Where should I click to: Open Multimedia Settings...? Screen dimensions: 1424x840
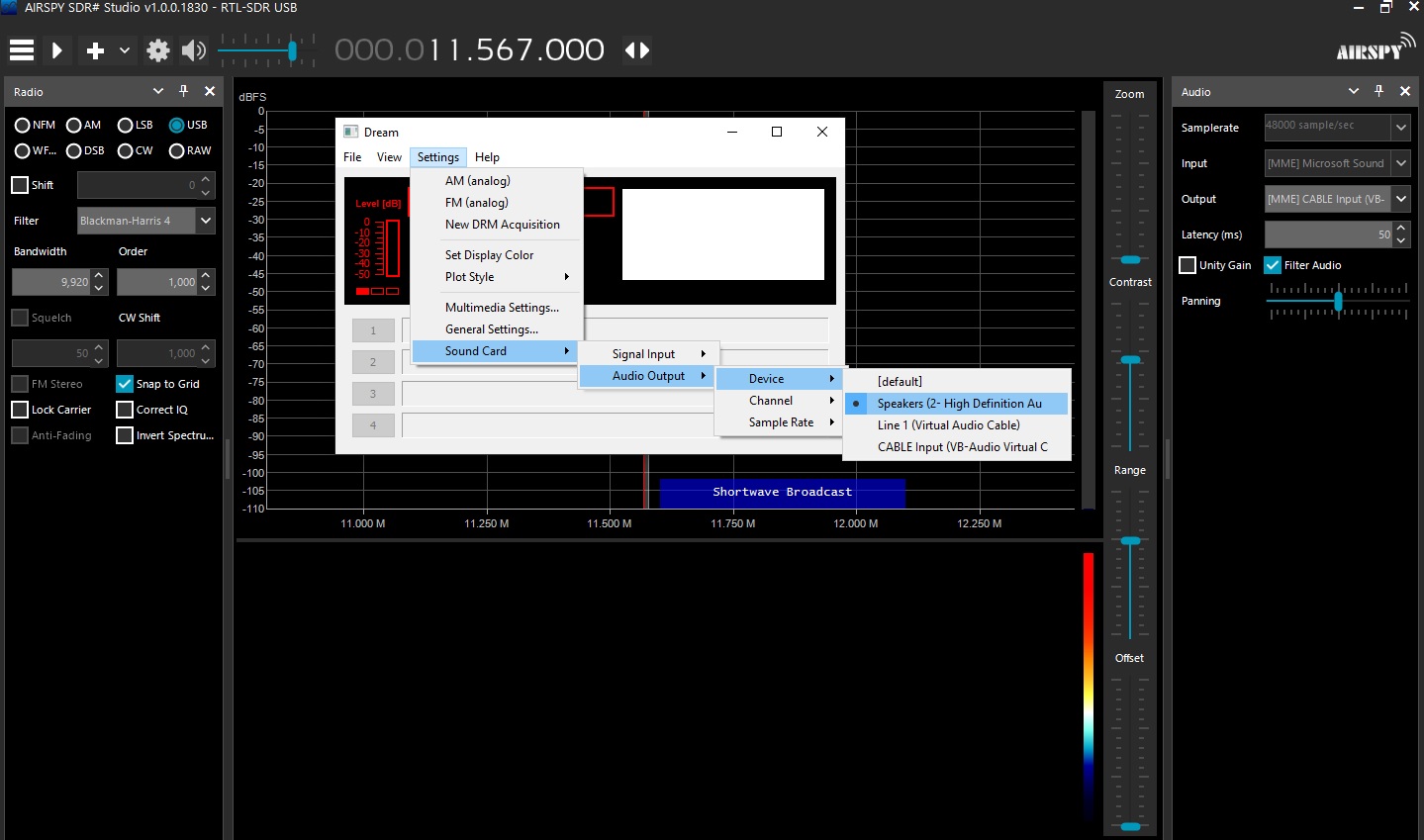(497, 308)
